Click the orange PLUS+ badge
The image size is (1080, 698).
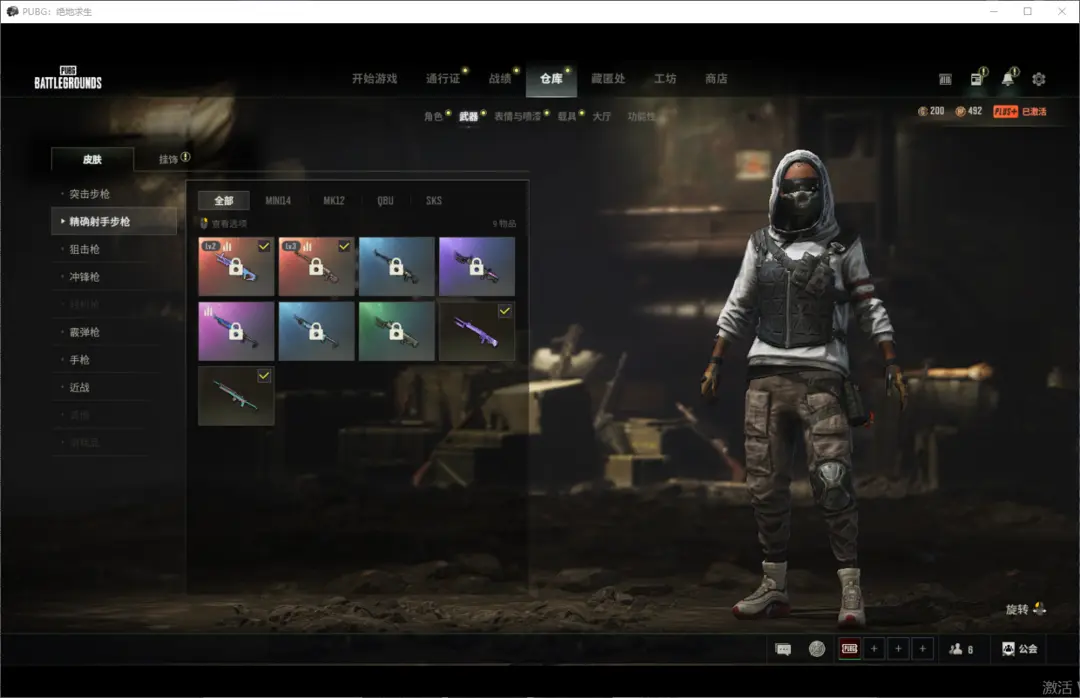[1006, 112]
